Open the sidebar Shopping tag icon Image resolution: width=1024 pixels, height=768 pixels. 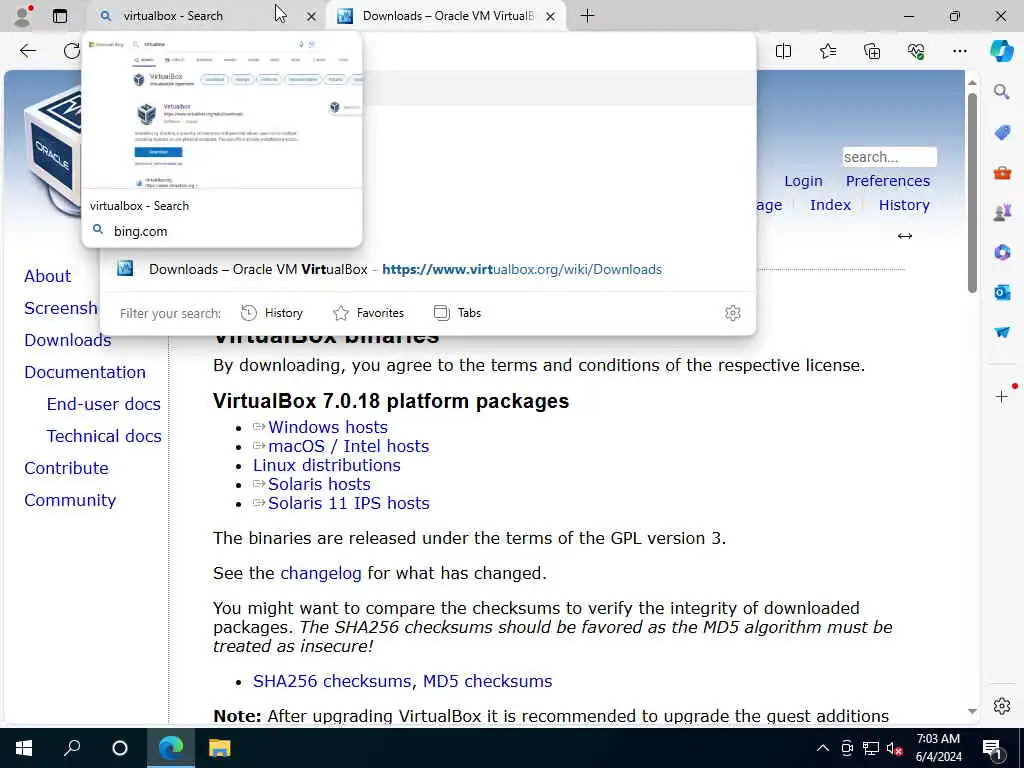(x=1002, y=133)
